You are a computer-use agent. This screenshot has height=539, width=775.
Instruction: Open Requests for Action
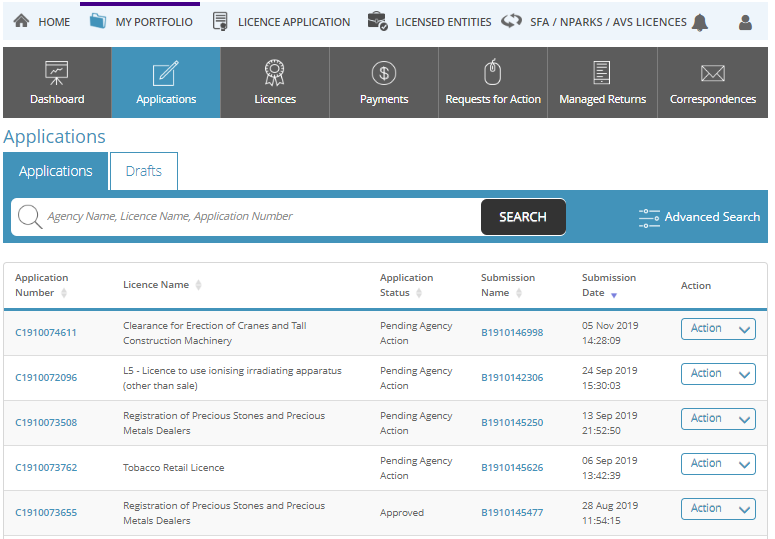493,83
